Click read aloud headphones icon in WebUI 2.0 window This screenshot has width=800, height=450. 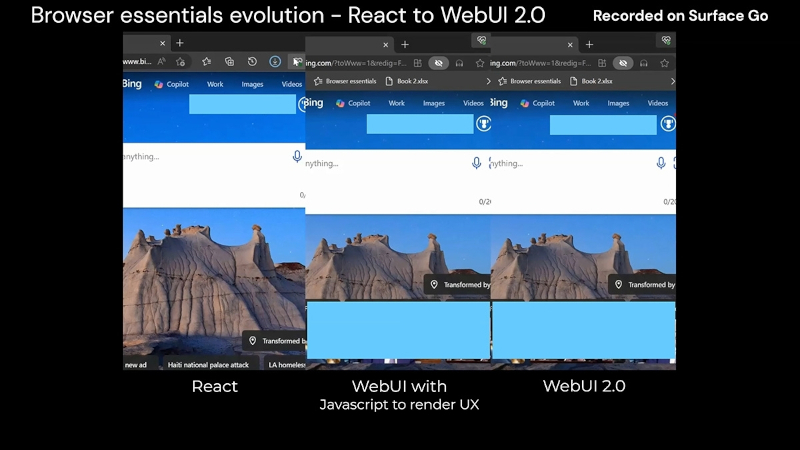(644, 63)
